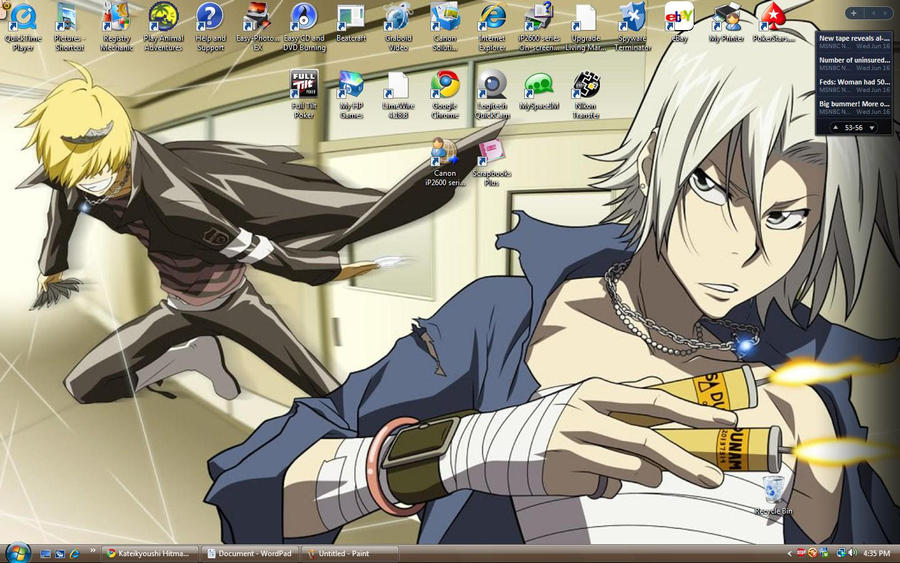Select the Beatcraft desktop shortcut
This screenshot has width=900, height=563.
pos(351,23)
